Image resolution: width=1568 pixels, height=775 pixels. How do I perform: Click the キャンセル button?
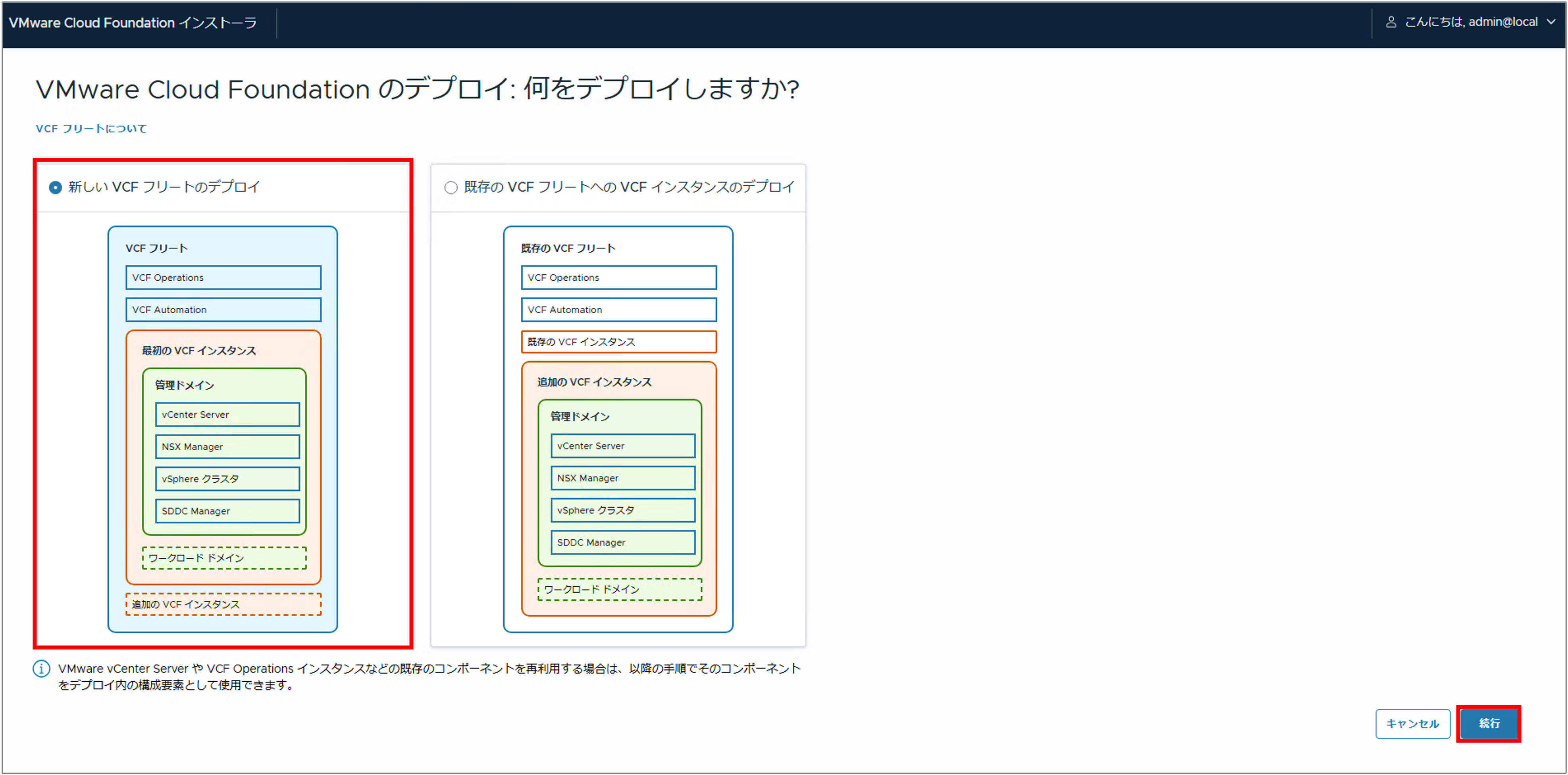[x=1413, y=724]
